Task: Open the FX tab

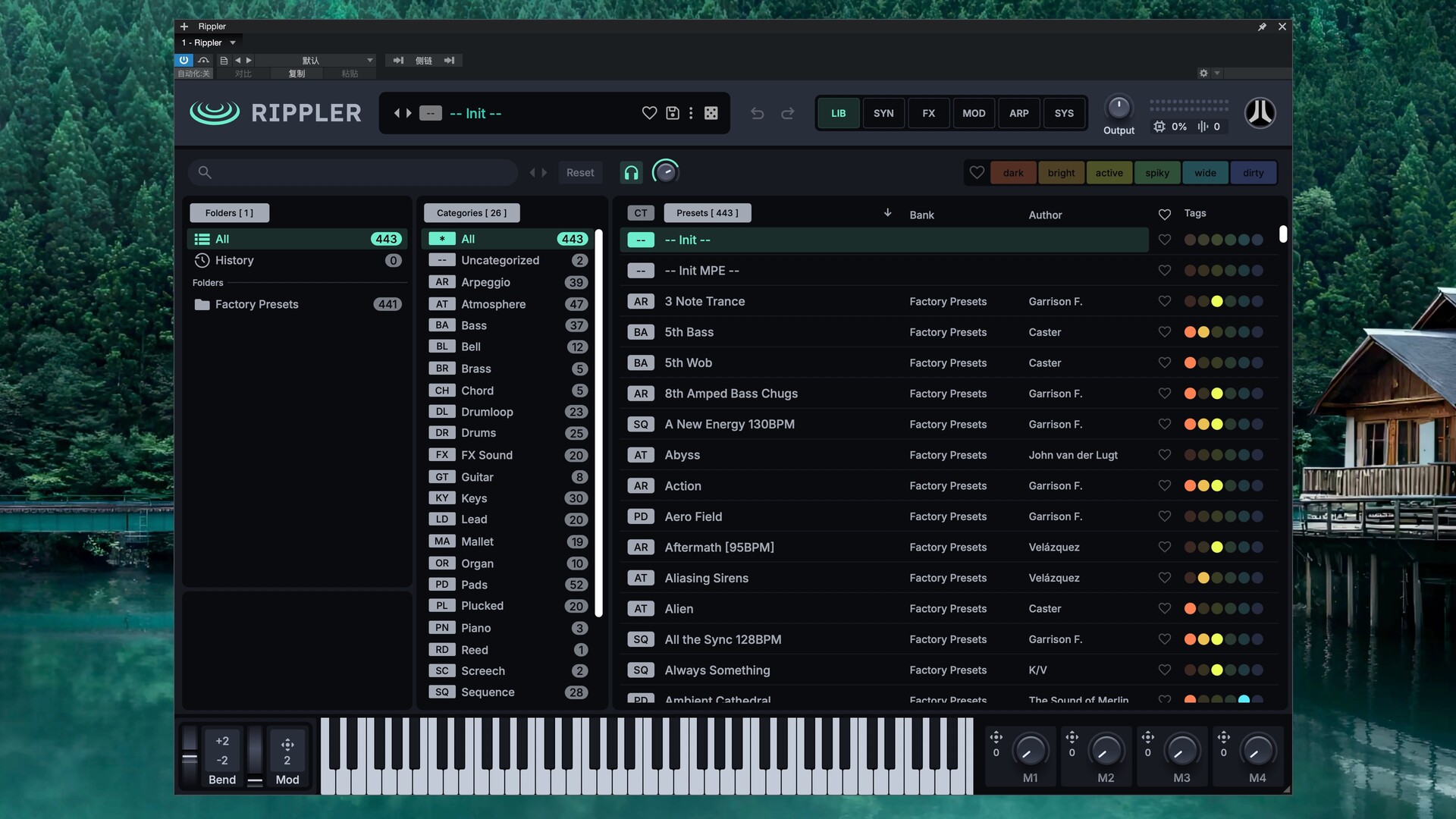Action: pos(929,113)
